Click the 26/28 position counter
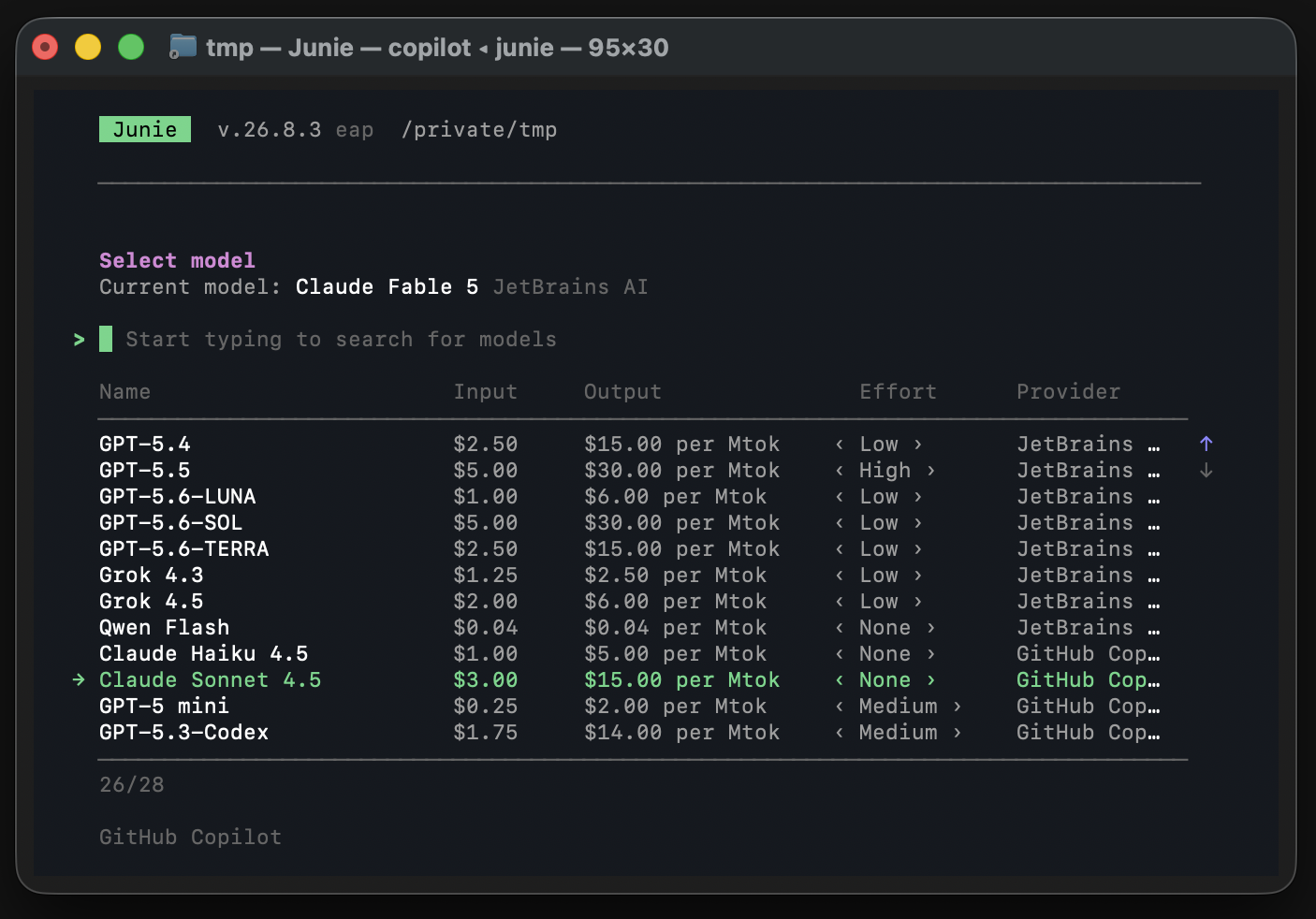This screenshot has width=1316, height=919. 132,785
